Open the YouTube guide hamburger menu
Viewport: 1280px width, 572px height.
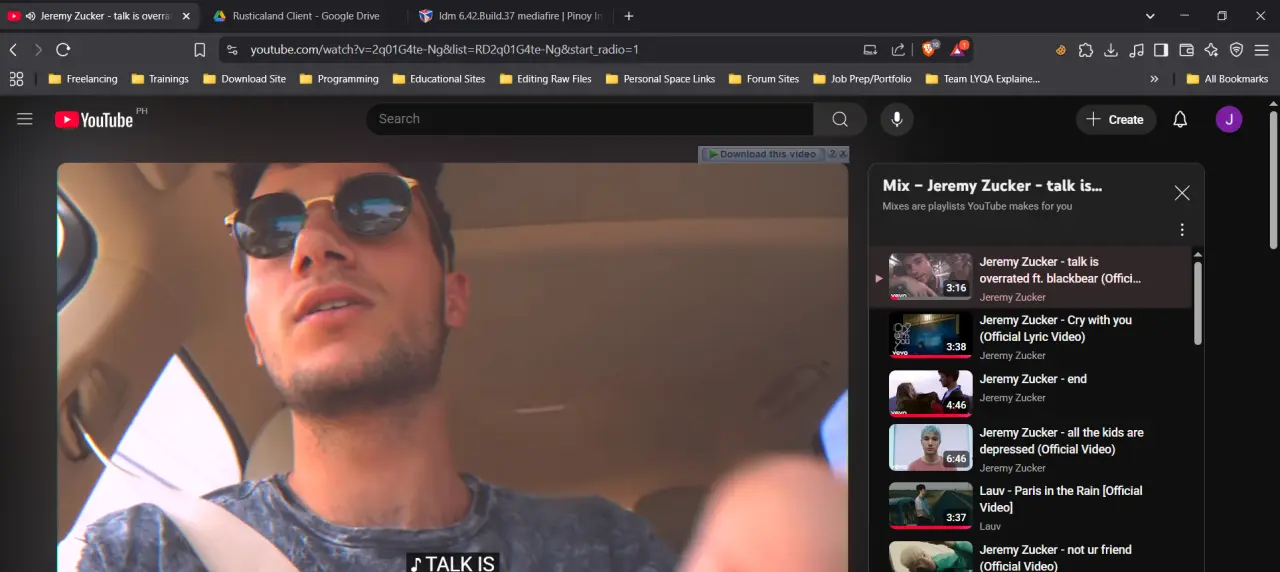[25, 119]
